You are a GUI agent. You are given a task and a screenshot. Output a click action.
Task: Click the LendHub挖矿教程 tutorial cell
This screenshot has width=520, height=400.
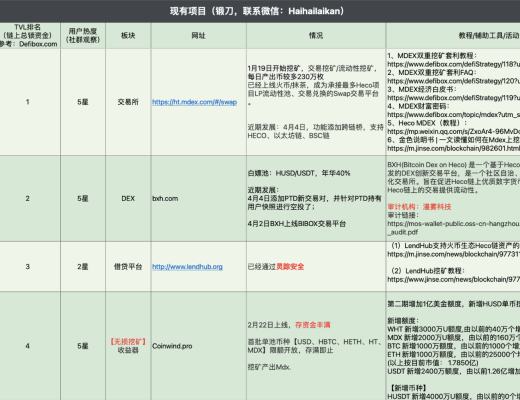click(453, 267)
